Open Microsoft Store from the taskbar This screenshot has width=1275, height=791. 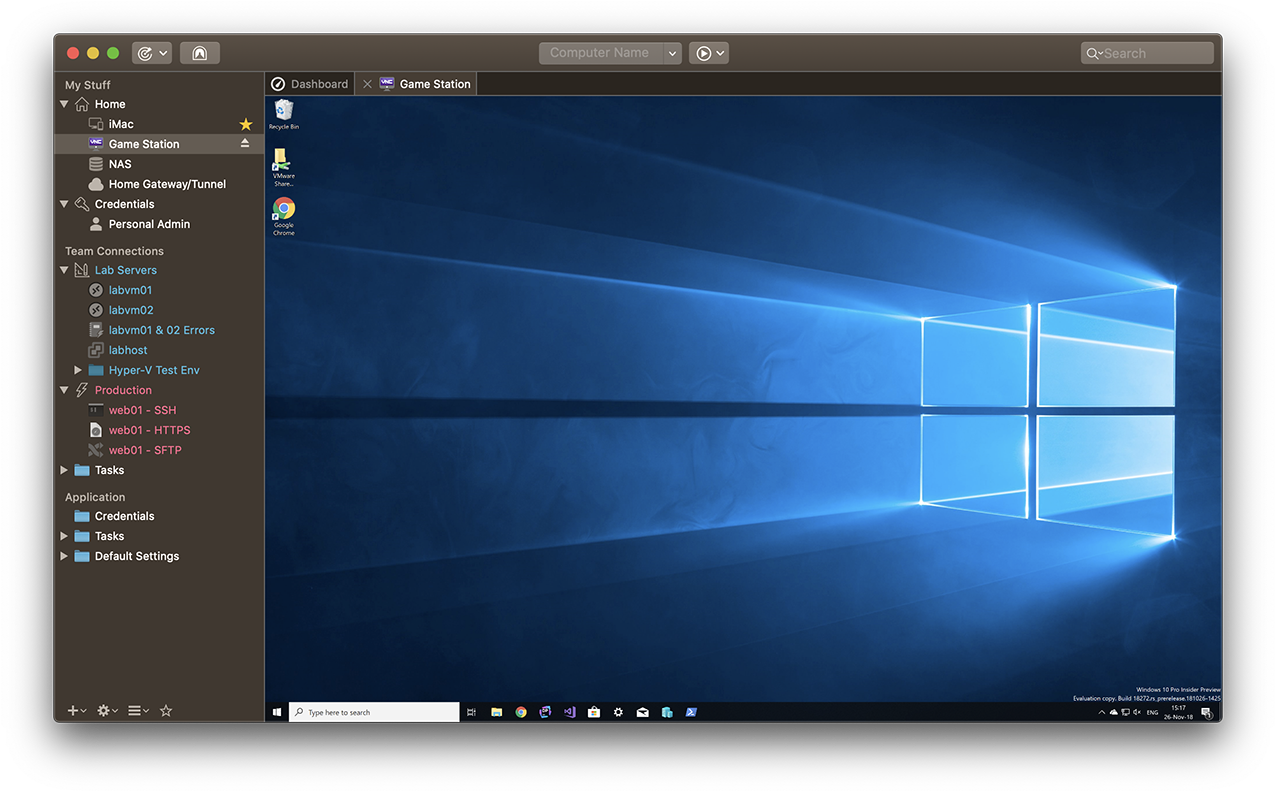click(594, 712)
